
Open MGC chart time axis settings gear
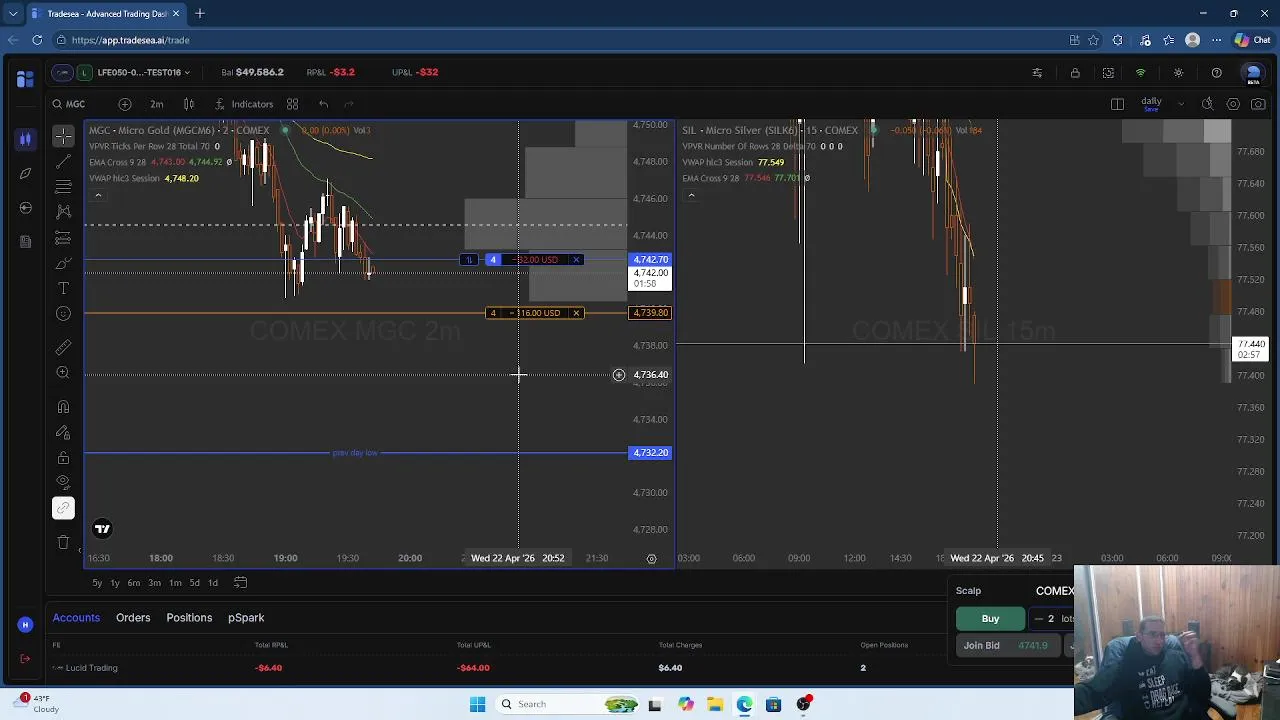pos(651,558)
